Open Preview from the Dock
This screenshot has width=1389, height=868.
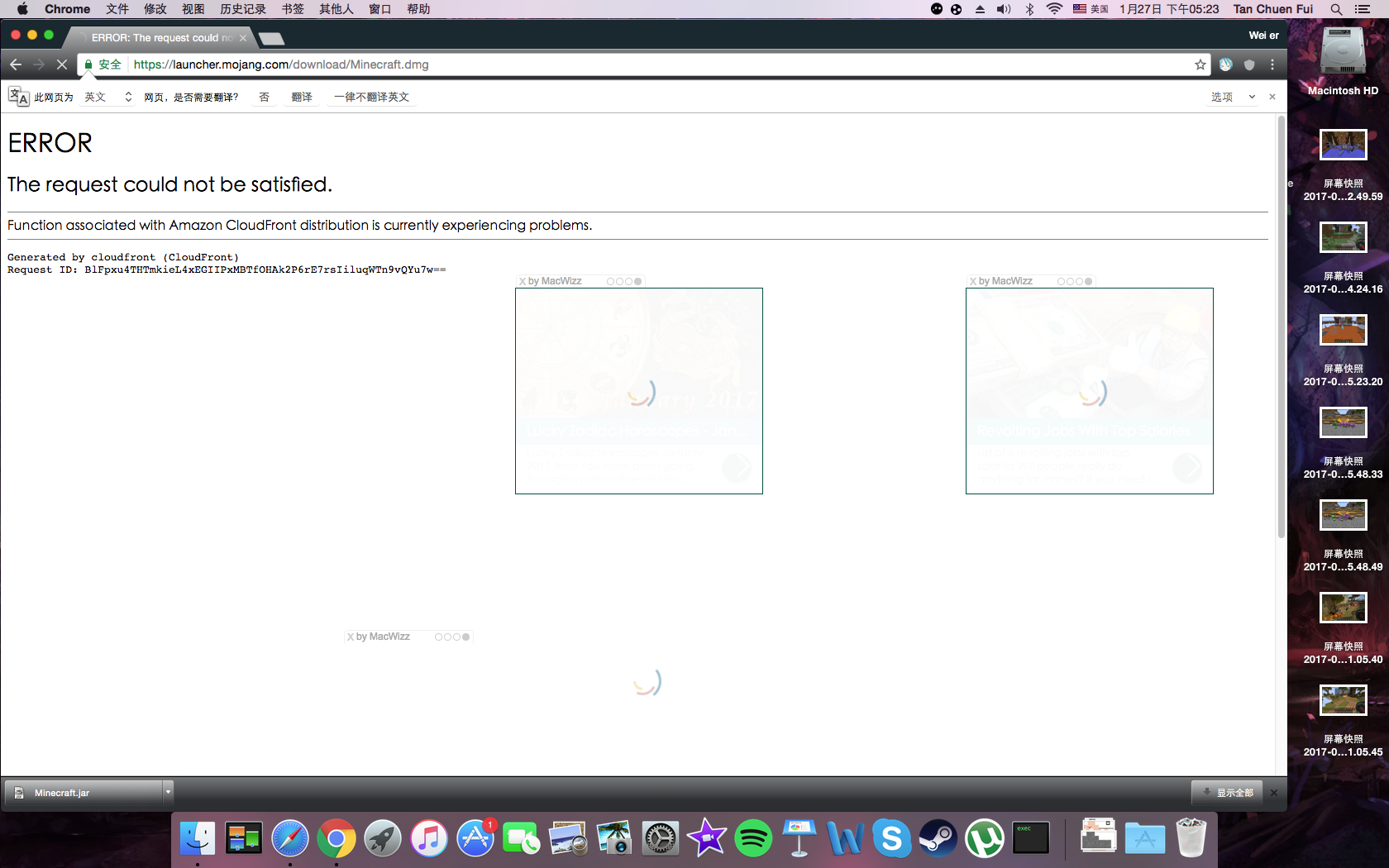click(x=568, y=839)
